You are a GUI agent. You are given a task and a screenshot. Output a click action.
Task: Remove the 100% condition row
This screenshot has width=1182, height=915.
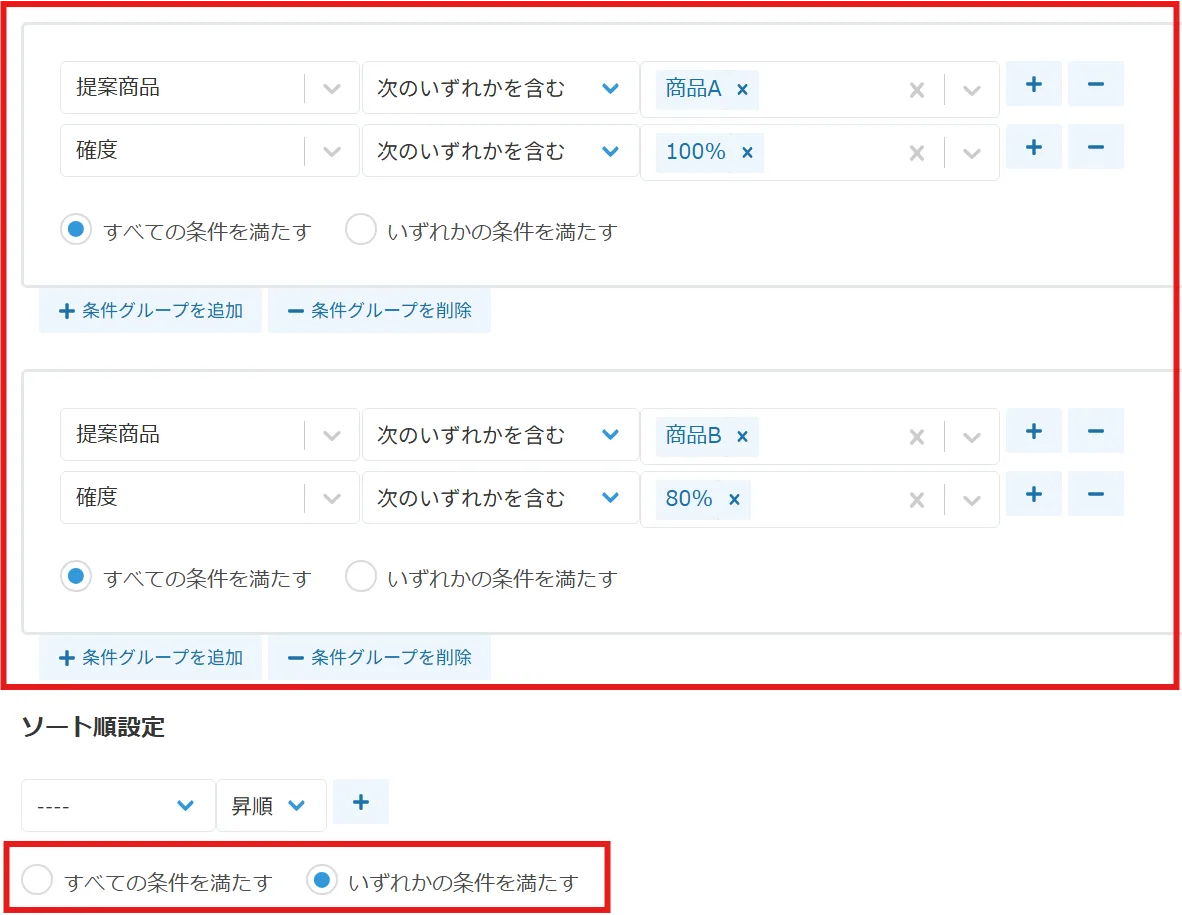pos(1095,147)
